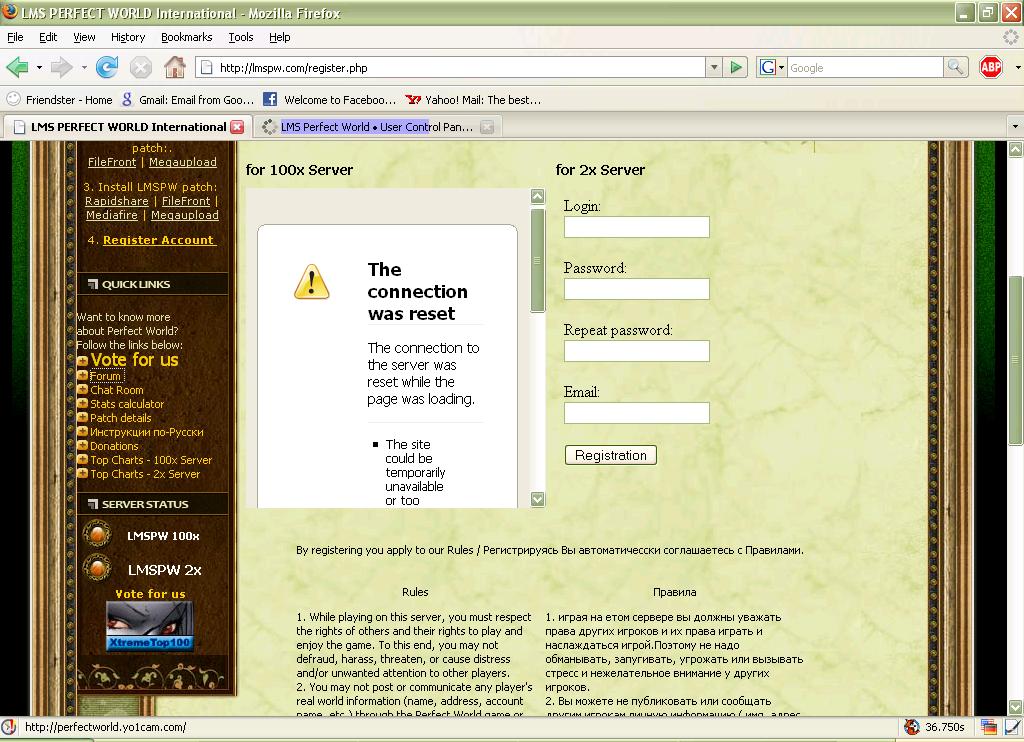Screen dimensions: 1024x742
Task: Click the Register Account link
Action: pyautogui.click(x=158, y=240)
